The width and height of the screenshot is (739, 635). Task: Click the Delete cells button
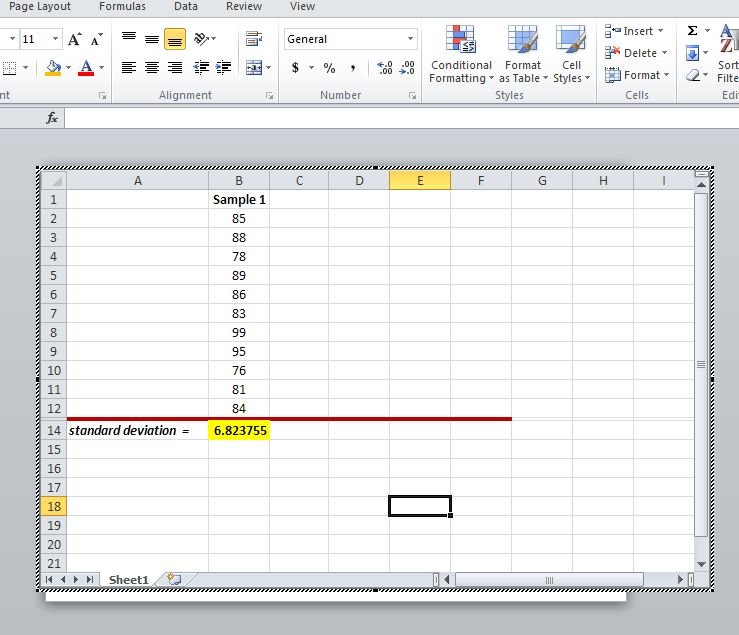(x=635, y=53)
